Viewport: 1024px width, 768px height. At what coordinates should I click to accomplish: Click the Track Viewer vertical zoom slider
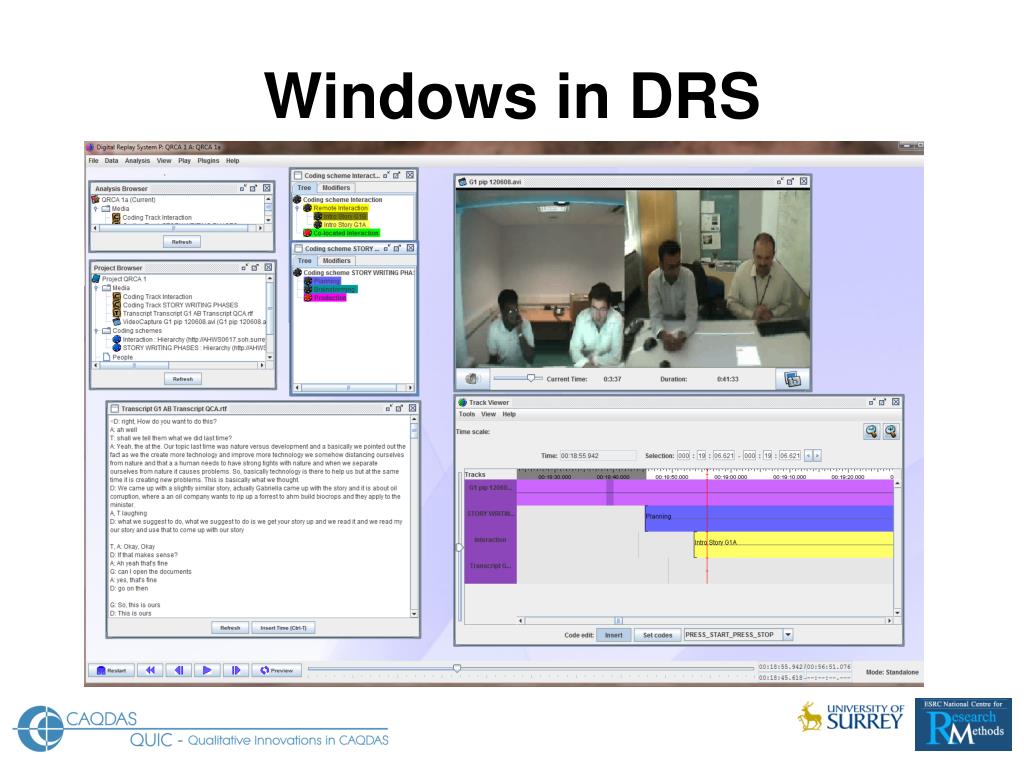[x=460, y=548]
